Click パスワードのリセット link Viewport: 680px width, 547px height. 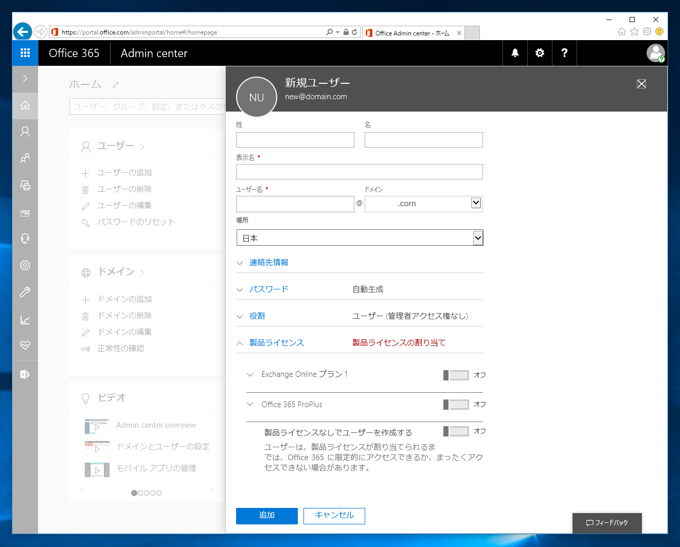(x=136, y=222)
